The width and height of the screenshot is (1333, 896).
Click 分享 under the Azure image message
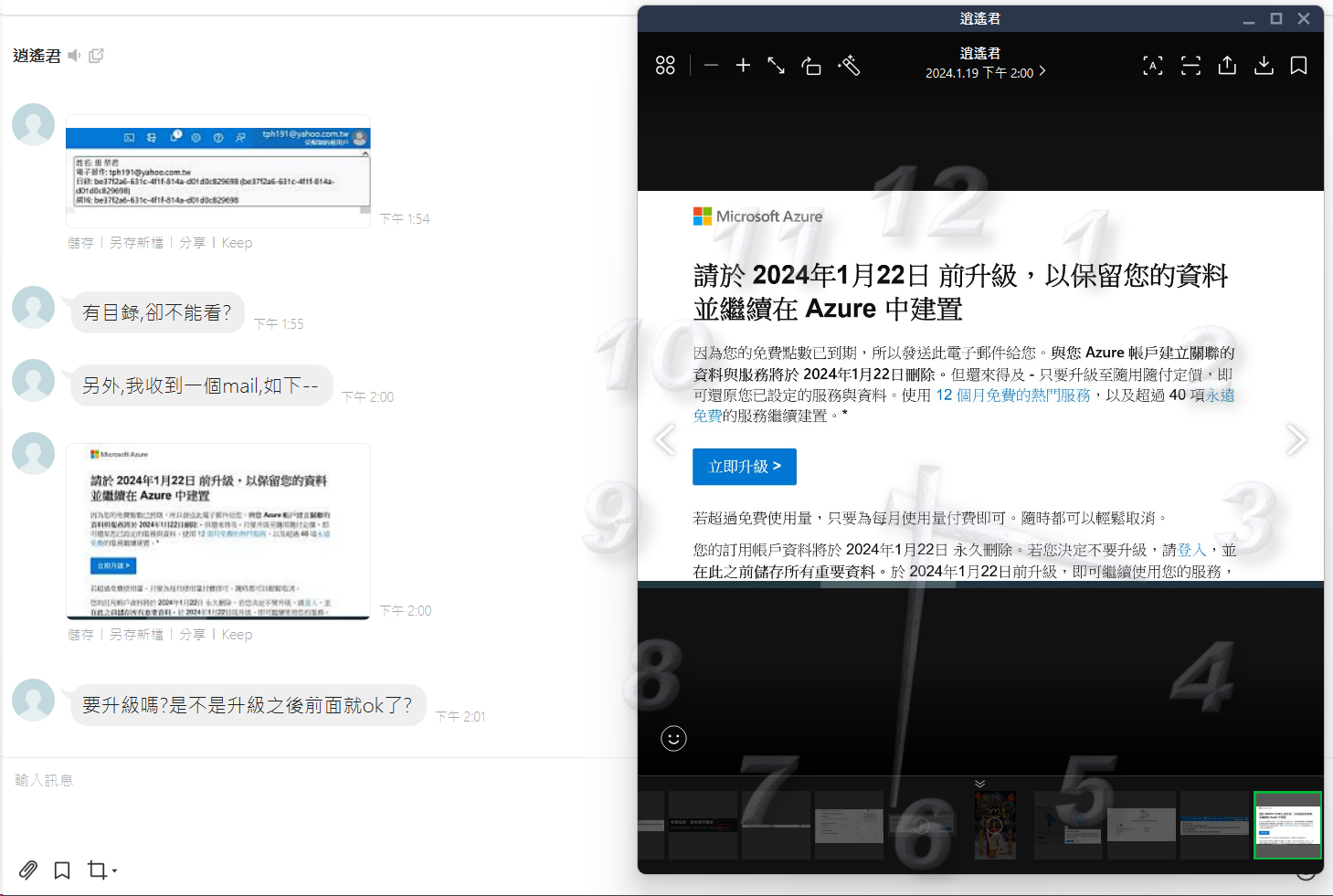coord(192,635)
